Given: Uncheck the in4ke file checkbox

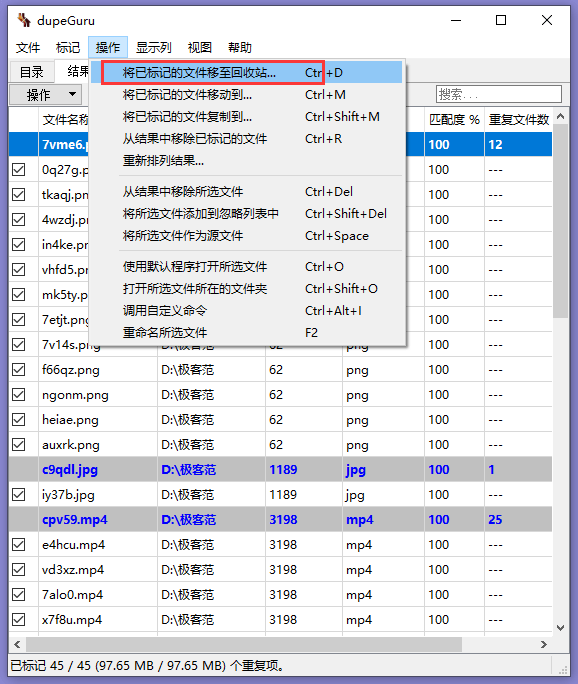Looking at the screenshot, I should 19,244.
